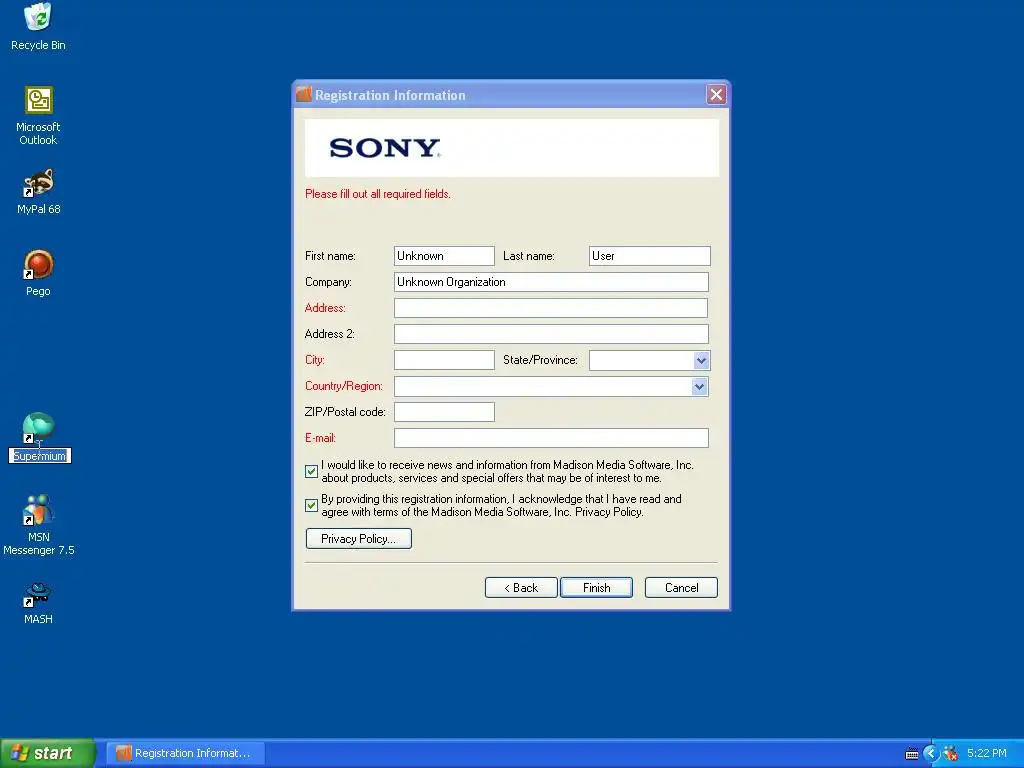Uncheck receive news and information checkbox
The height and width of the screenshot is (768, 1024).
tap(312, 472)
